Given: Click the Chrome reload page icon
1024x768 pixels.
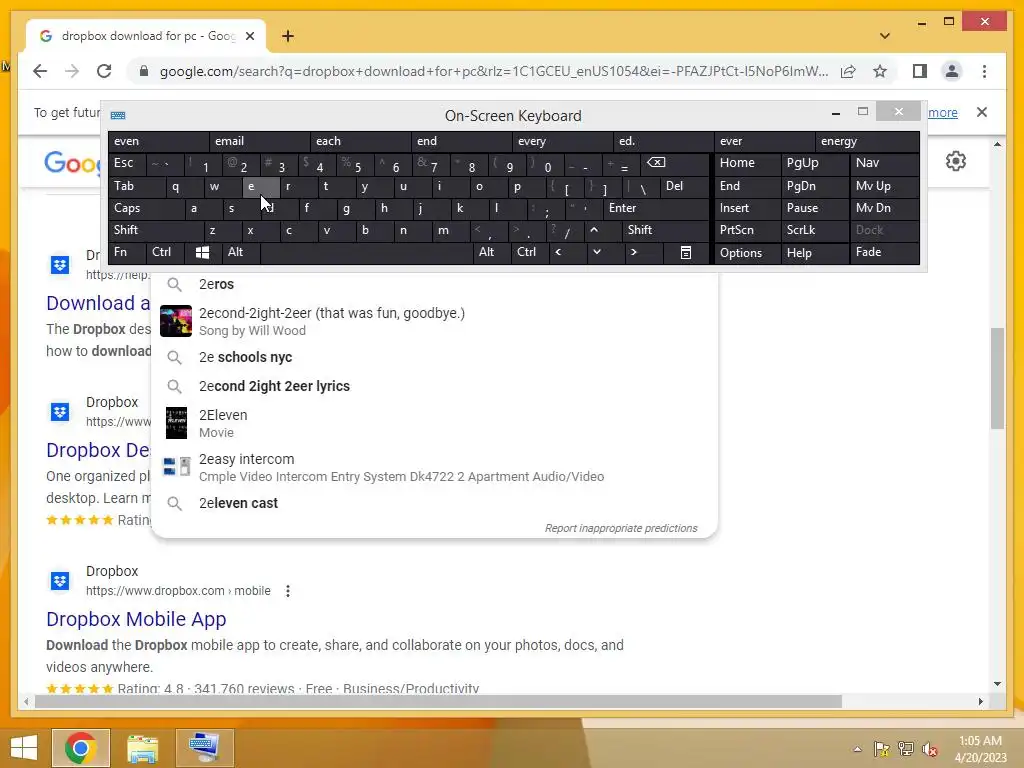Looking at the screenshot, I should (x=104, y=71).
